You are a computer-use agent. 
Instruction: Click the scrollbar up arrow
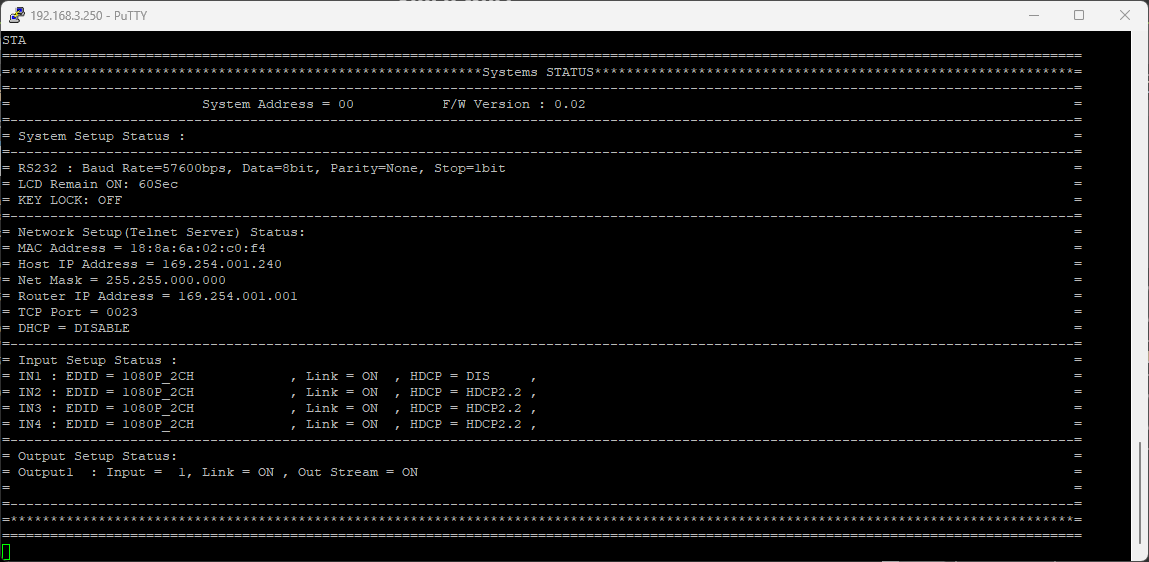[1140, 39]
